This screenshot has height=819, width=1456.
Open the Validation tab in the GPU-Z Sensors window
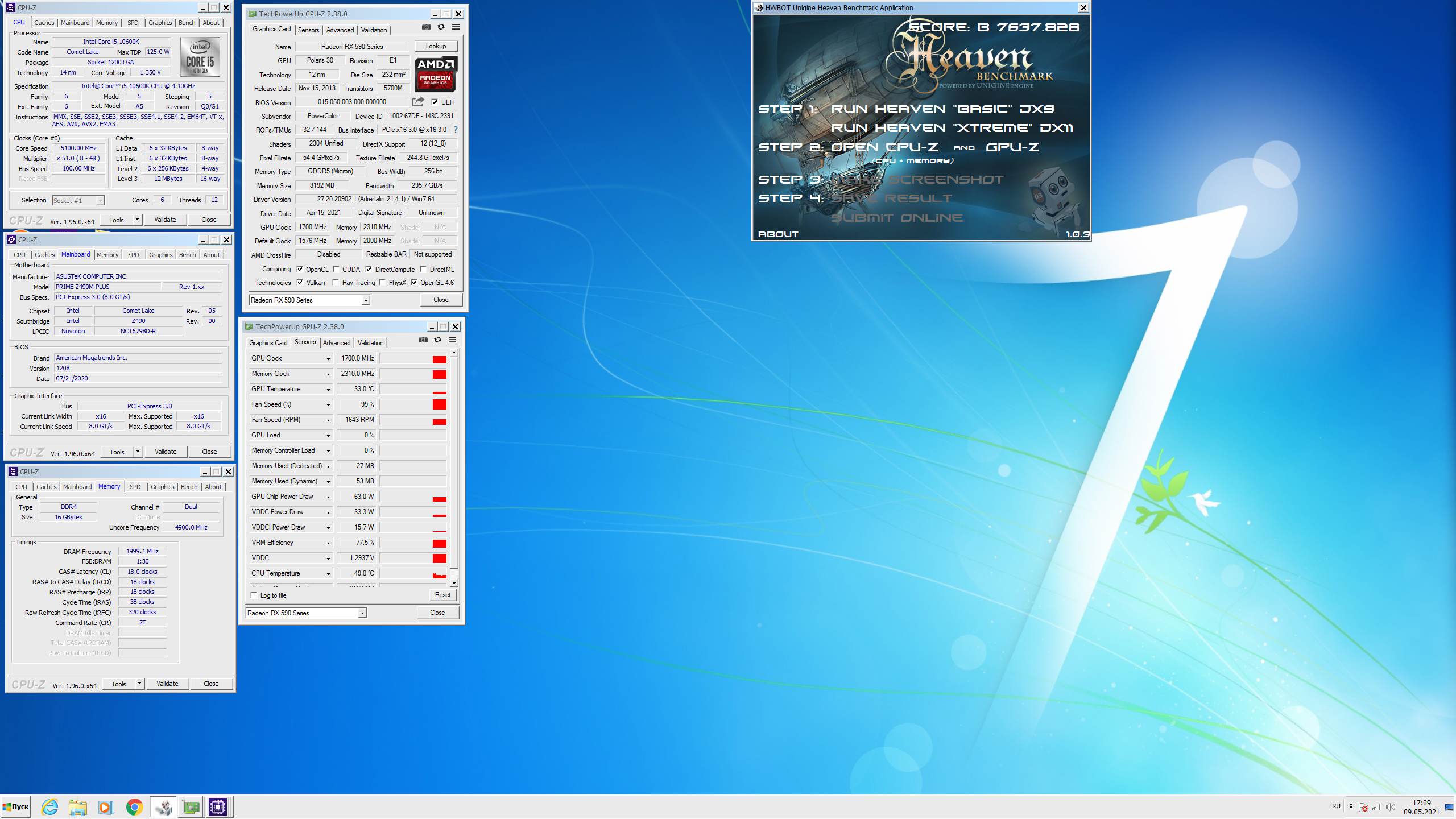pos(371,343)
